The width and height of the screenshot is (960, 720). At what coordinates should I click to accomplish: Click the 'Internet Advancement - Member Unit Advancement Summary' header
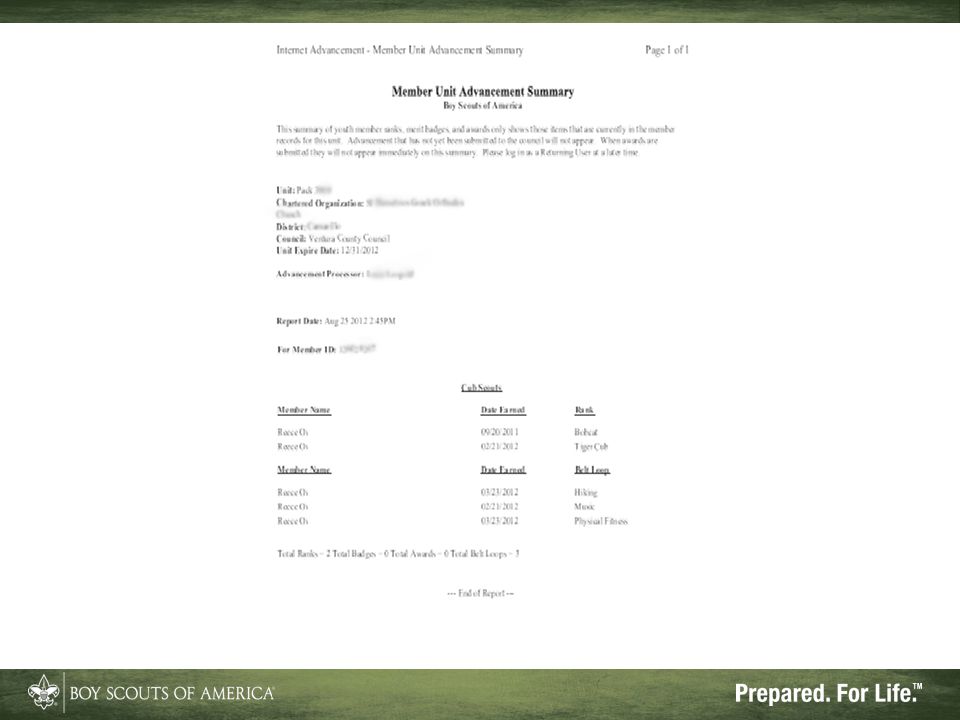click(x=400, y=50)
